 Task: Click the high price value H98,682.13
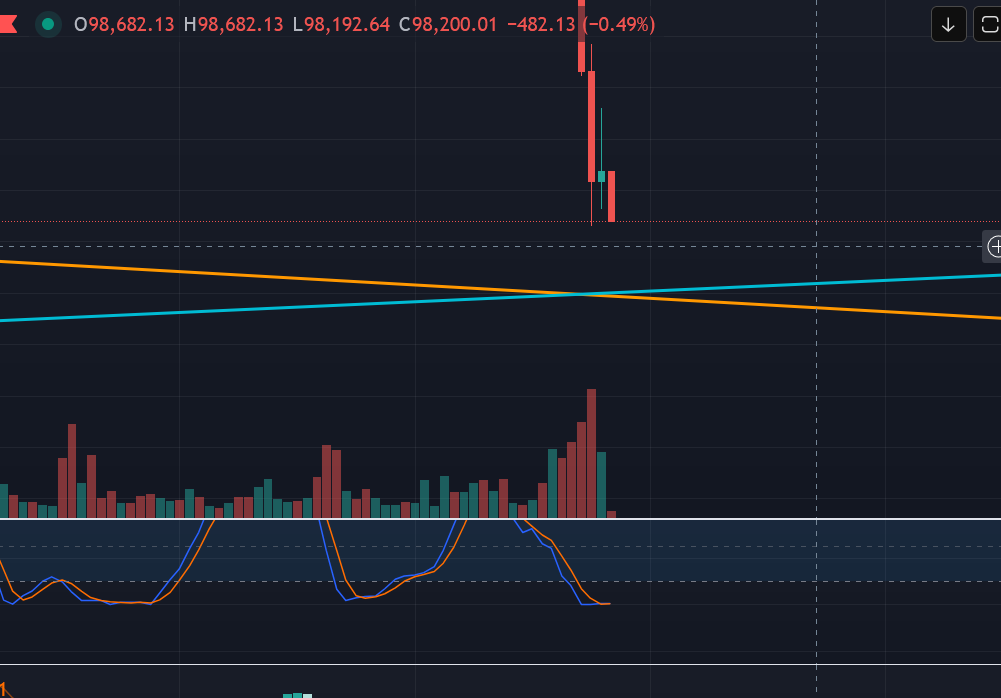[234, 24]
